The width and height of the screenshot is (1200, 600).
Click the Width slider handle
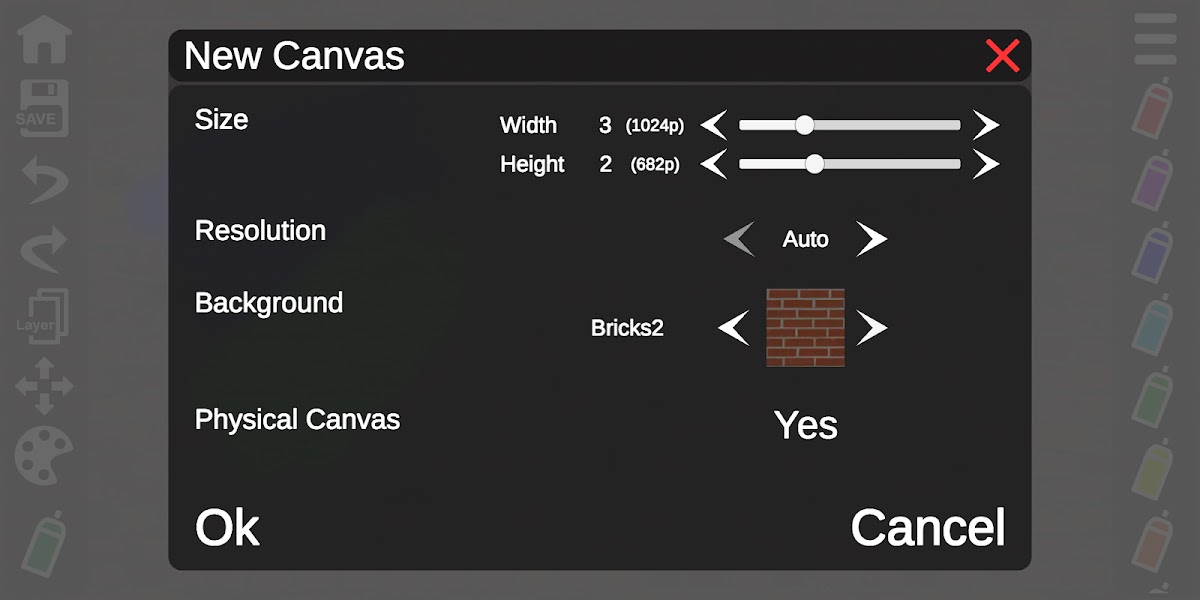coord(804,125)
